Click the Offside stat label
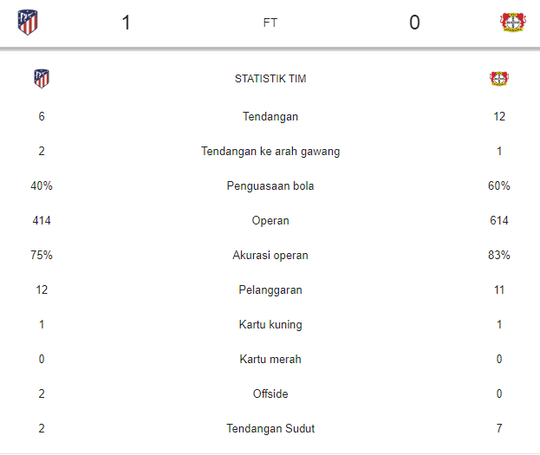The image size is (540, 455). point(270,394)
